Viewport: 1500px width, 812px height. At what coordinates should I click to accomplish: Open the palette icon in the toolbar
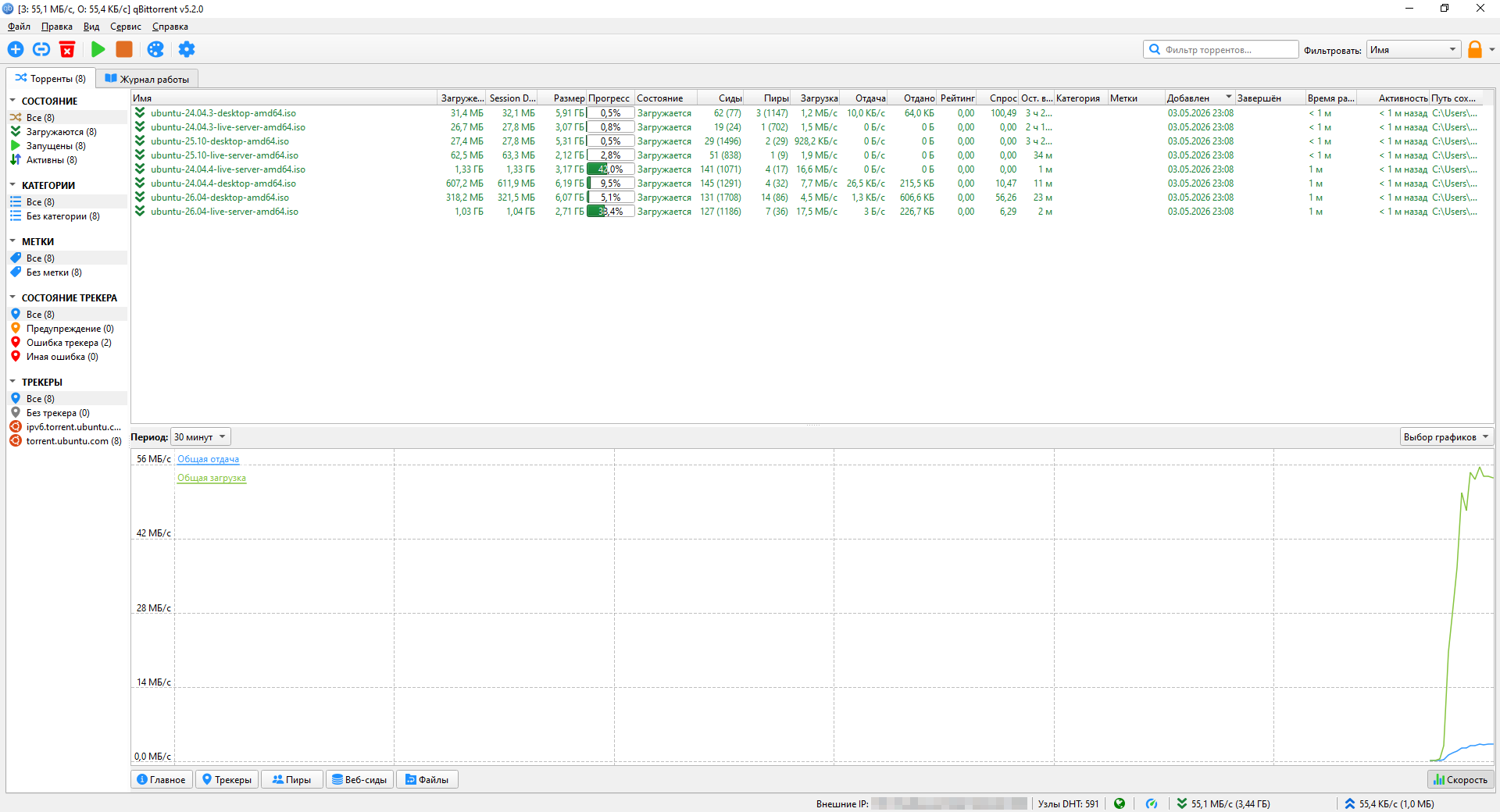click(x=155, y=49)
